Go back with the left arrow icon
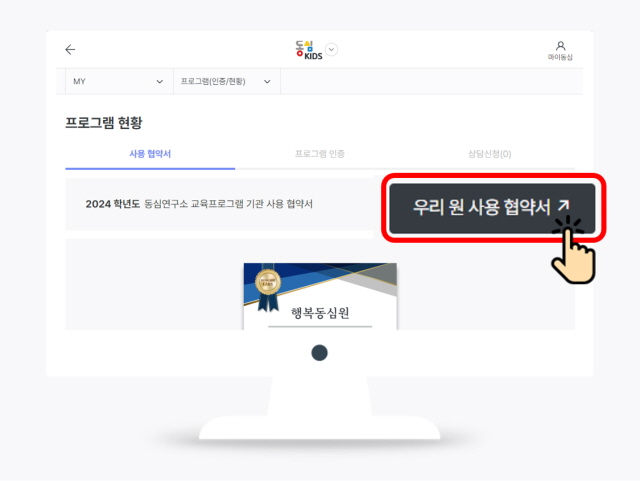Viewport: 640px width, 481px height. pyautogui.click(x=70, y=49)
